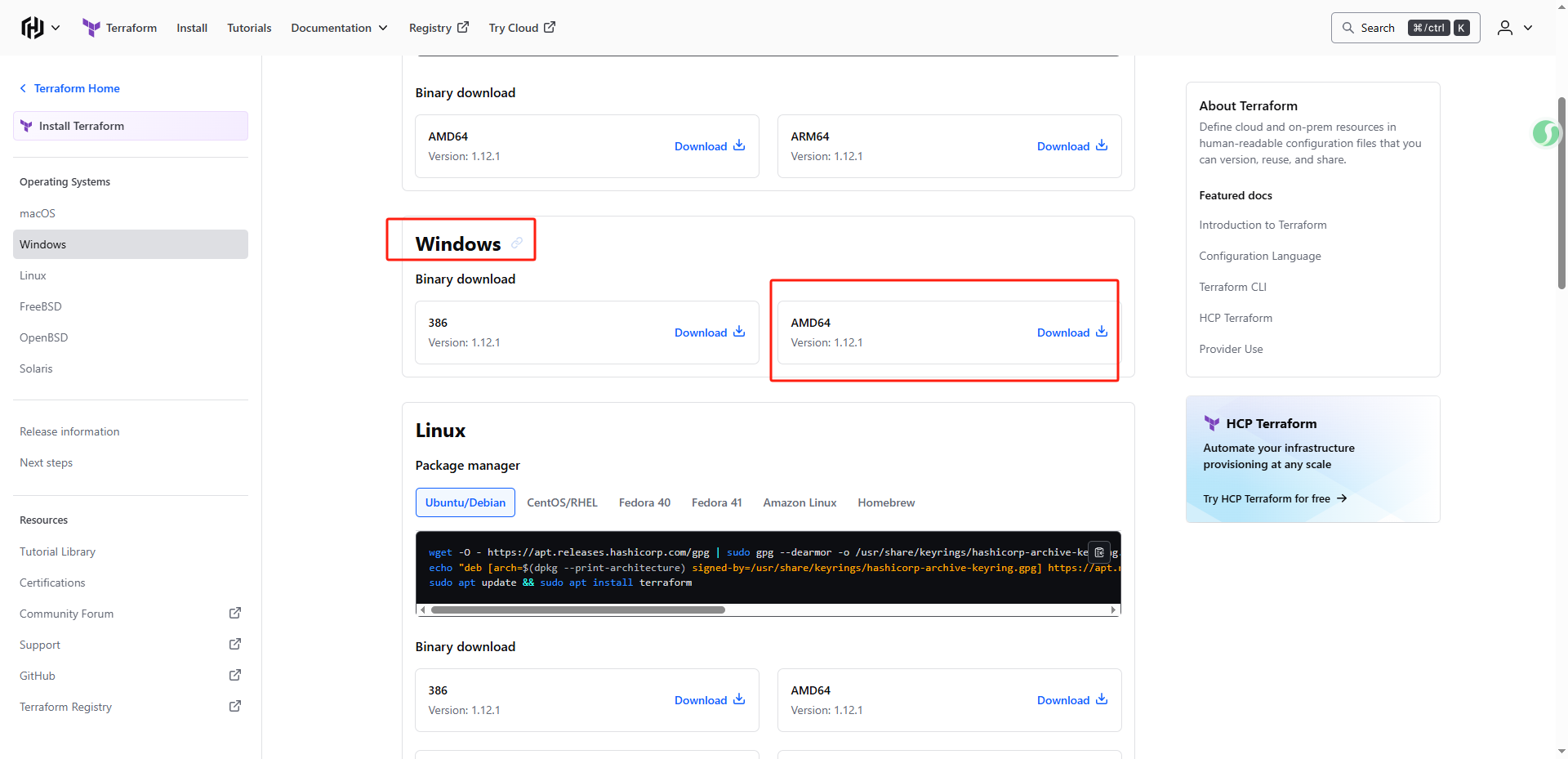Screen dimensions: 1568x759
Task: Click the code block scroll-right arrow
Action: pyautogui.click(x=1113, y=609)
